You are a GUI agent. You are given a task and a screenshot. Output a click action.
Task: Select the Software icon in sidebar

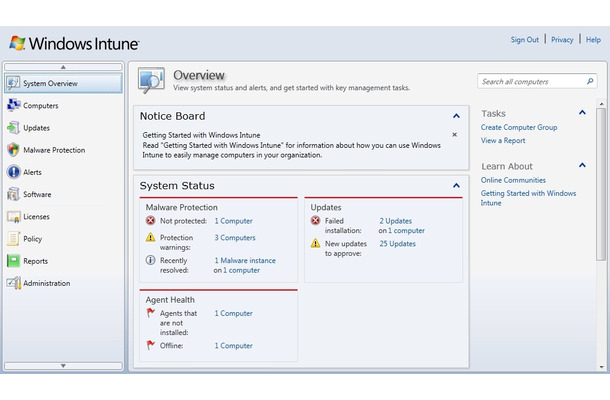[x=13, y=194]
